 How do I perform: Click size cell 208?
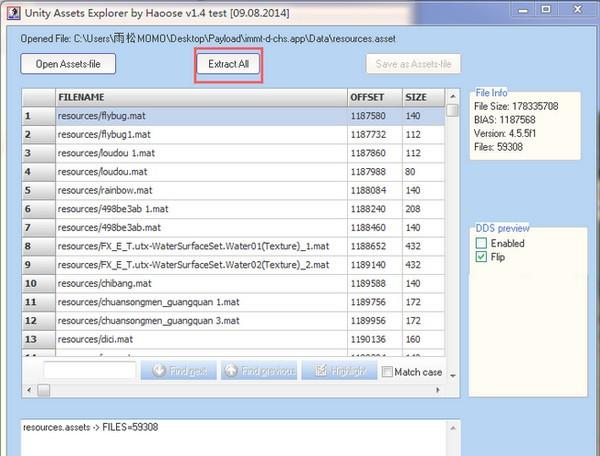[x=423, y=209]
